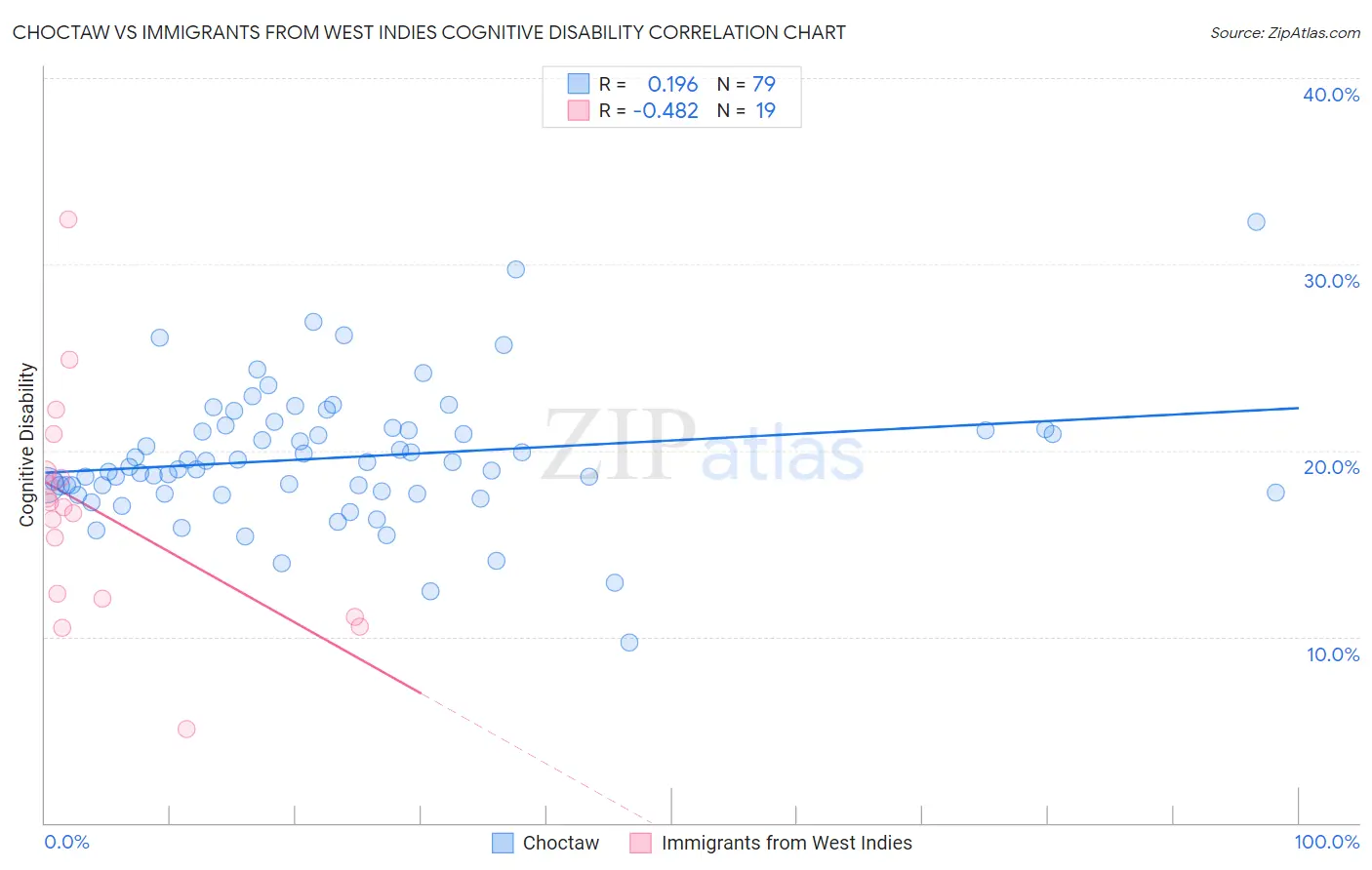Viewport: 1372px width, 870px height.
Task: Click the 0.0% x-axis label
Action: 66,842
